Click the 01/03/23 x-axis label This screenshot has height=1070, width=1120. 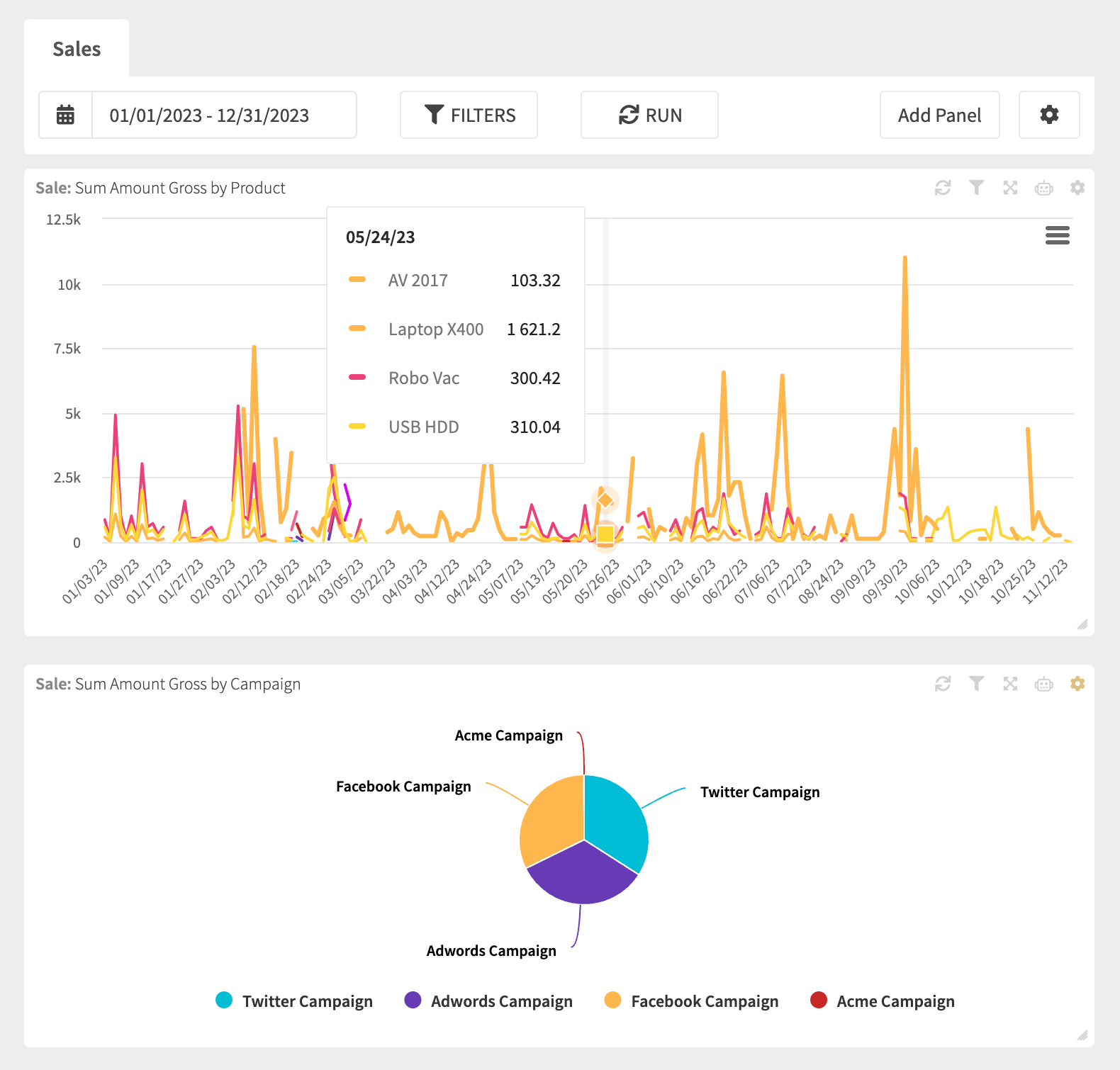click(x=85, y=581)
